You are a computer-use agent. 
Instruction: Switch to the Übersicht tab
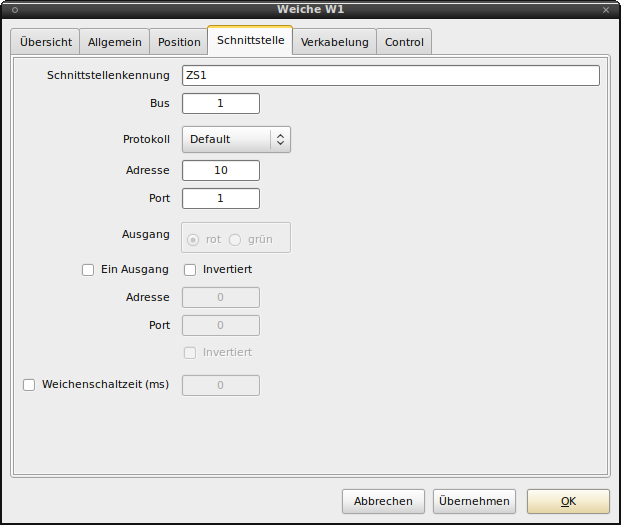[x=45, y=42]
